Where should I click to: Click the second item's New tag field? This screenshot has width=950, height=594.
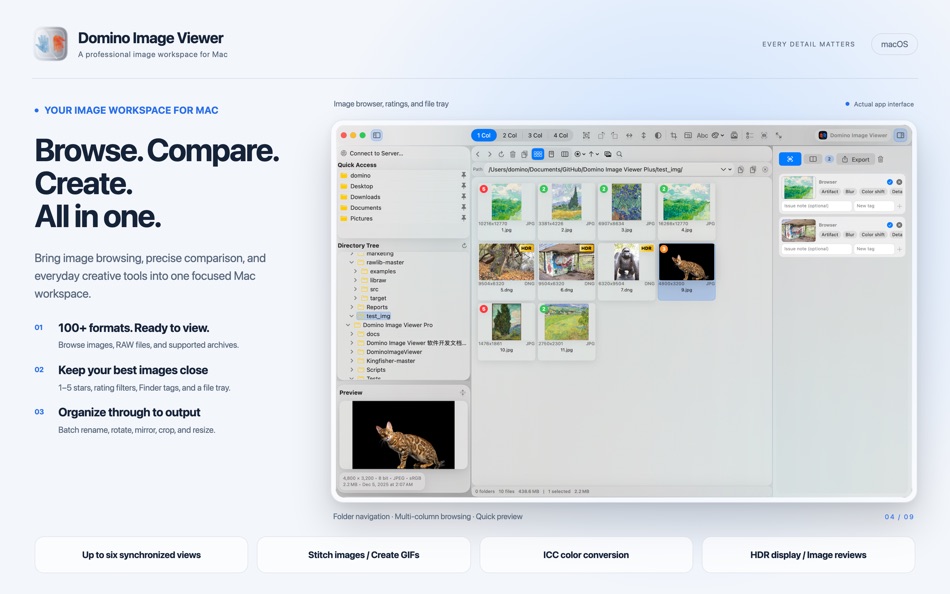874,249
